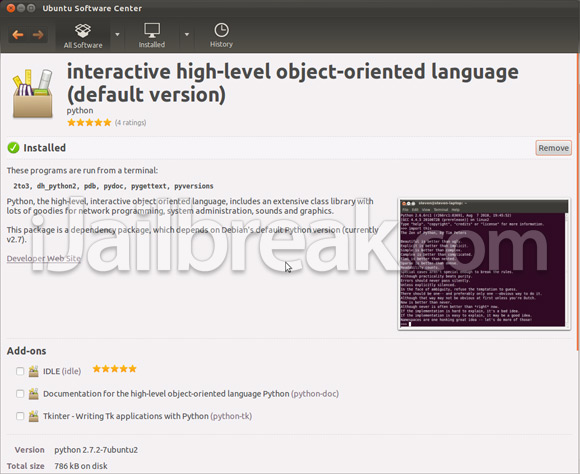Click the python package box icon
580x474 pixels.
pos(33,94)
